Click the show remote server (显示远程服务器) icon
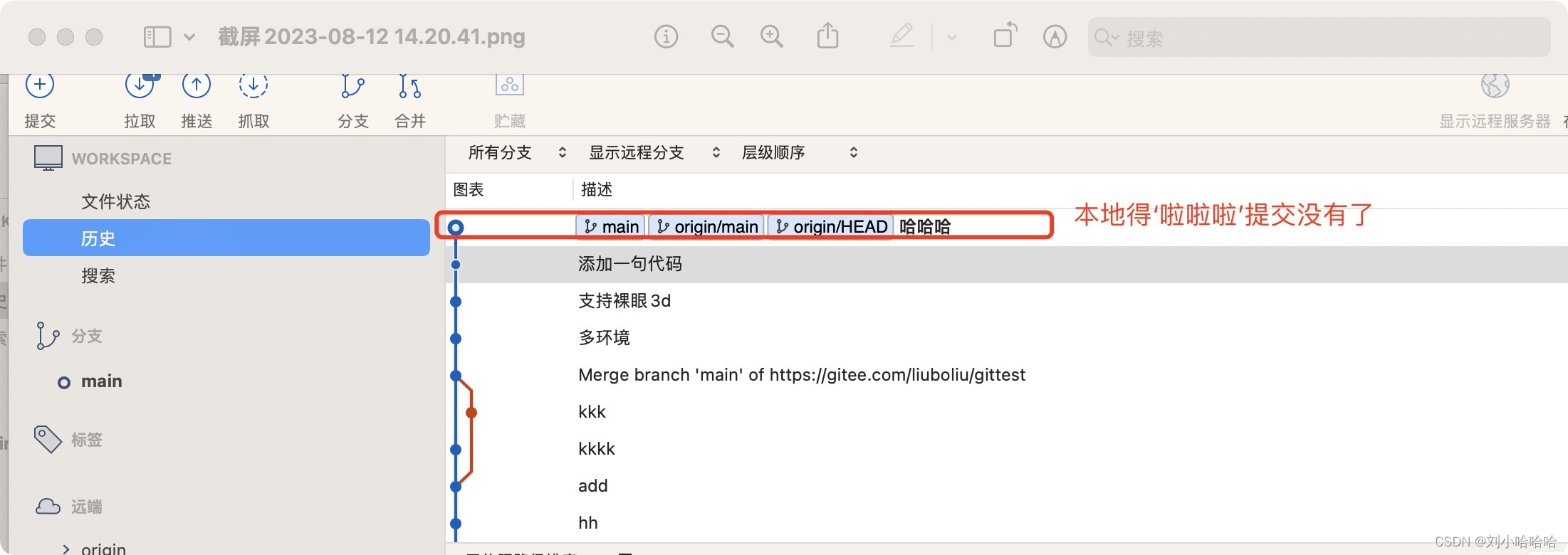The width and height of the screenshot is (1568, 555). tap(1495, 85)
